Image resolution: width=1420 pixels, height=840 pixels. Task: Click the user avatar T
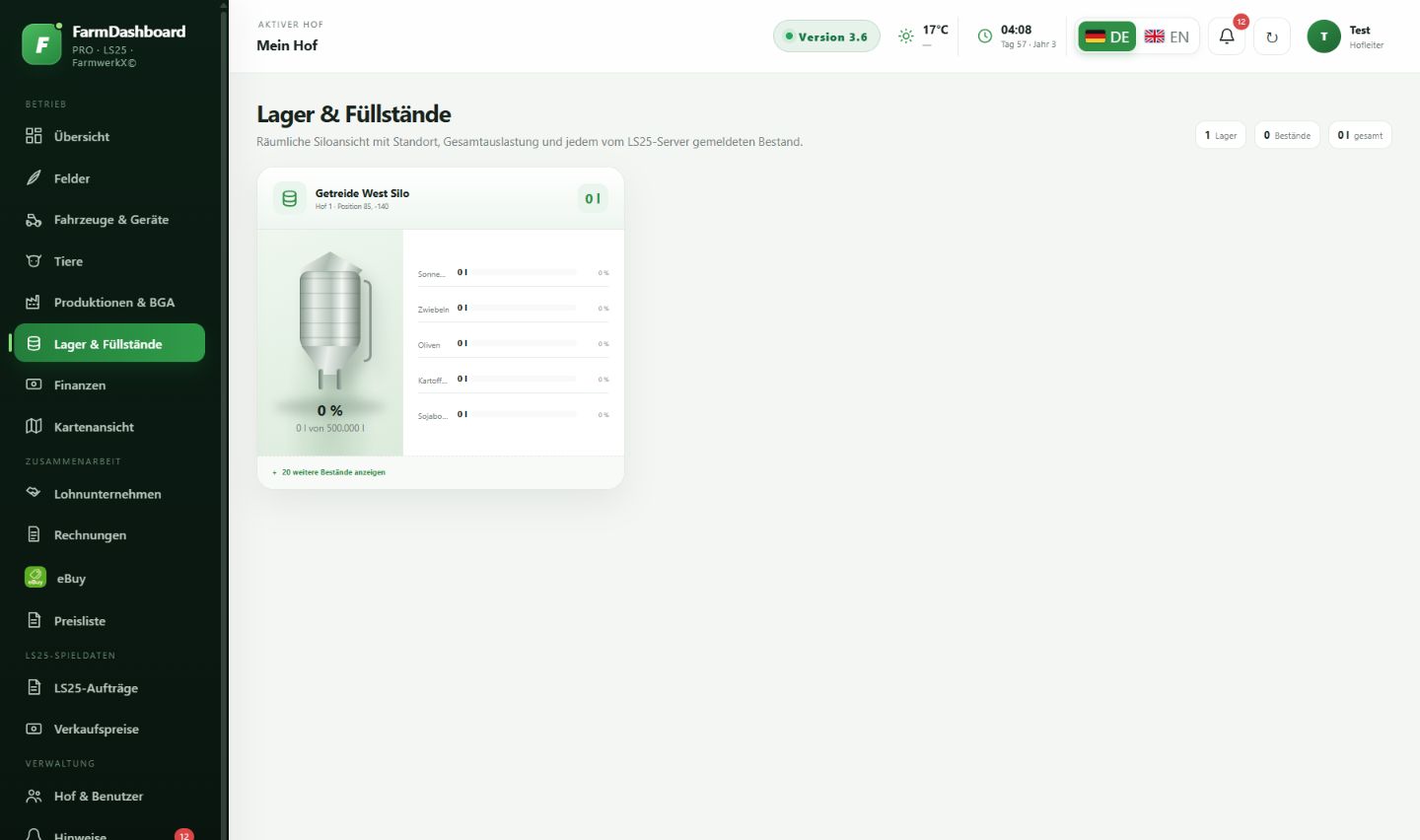coord(1323,36)
